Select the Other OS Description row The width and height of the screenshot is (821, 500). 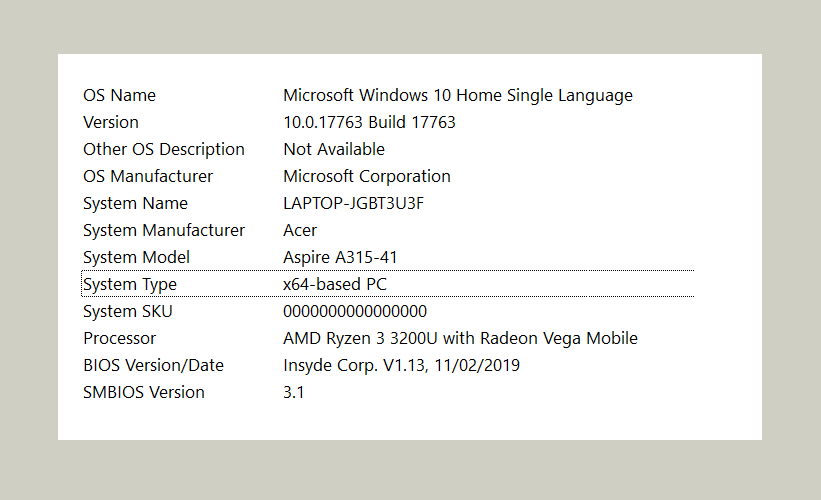pyautogui.click(x=387, y=149)
